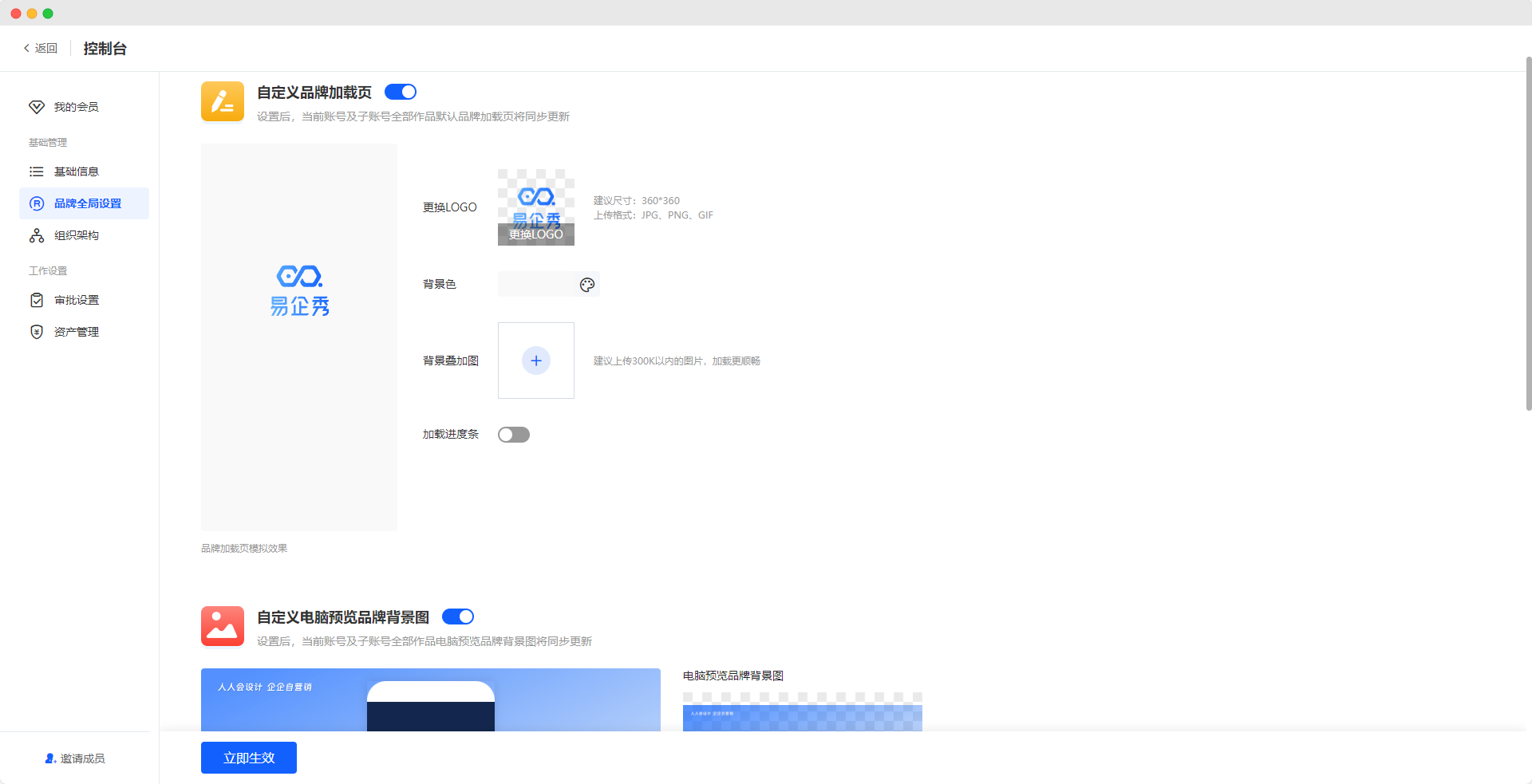Screen dimensions: 1532x784
Task: Click the 电脑预览品牌背景图 label text
Action: pyautogui.click(x=733, y=676)
